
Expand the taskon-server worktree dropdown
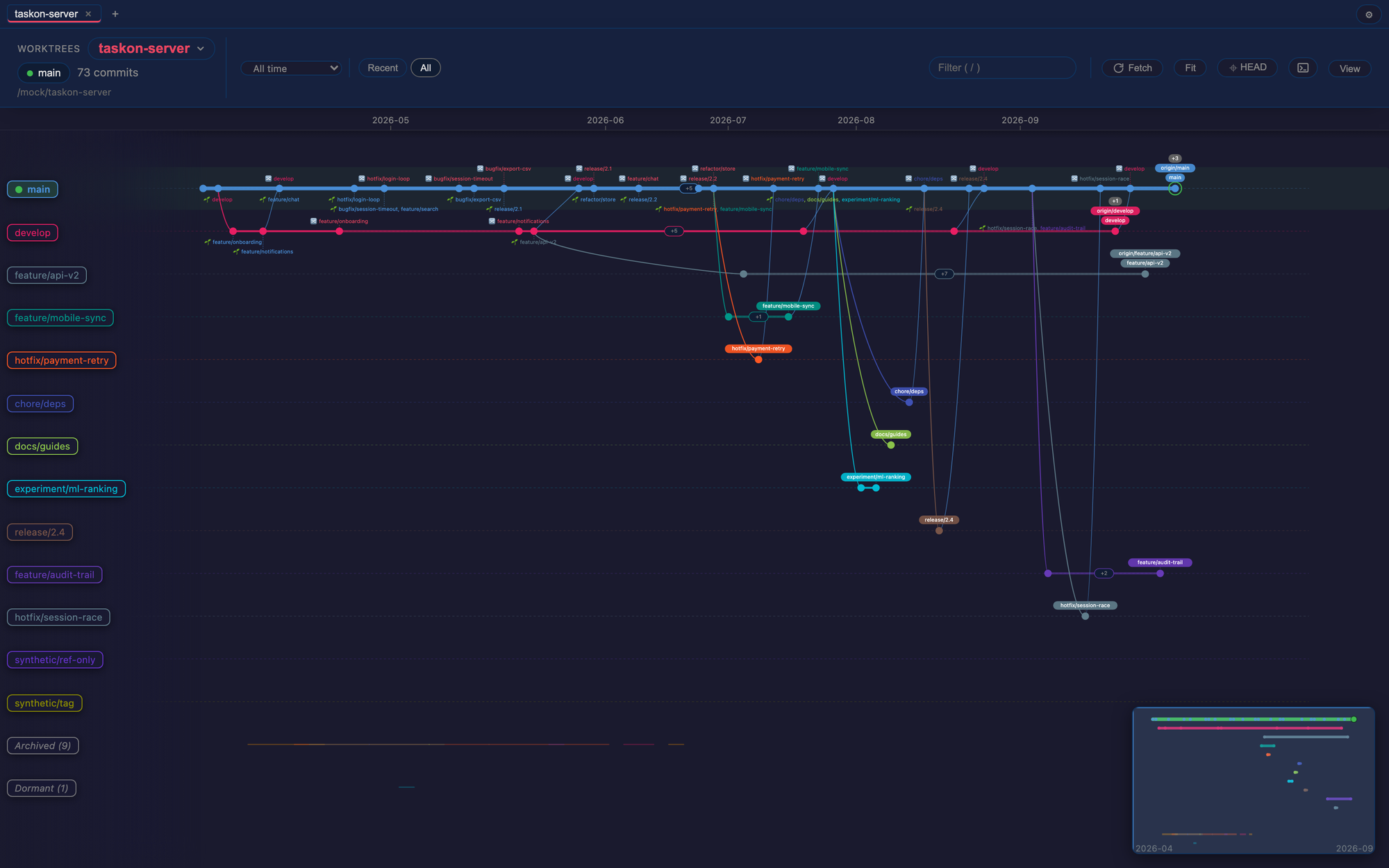click(x=151, y=49)
